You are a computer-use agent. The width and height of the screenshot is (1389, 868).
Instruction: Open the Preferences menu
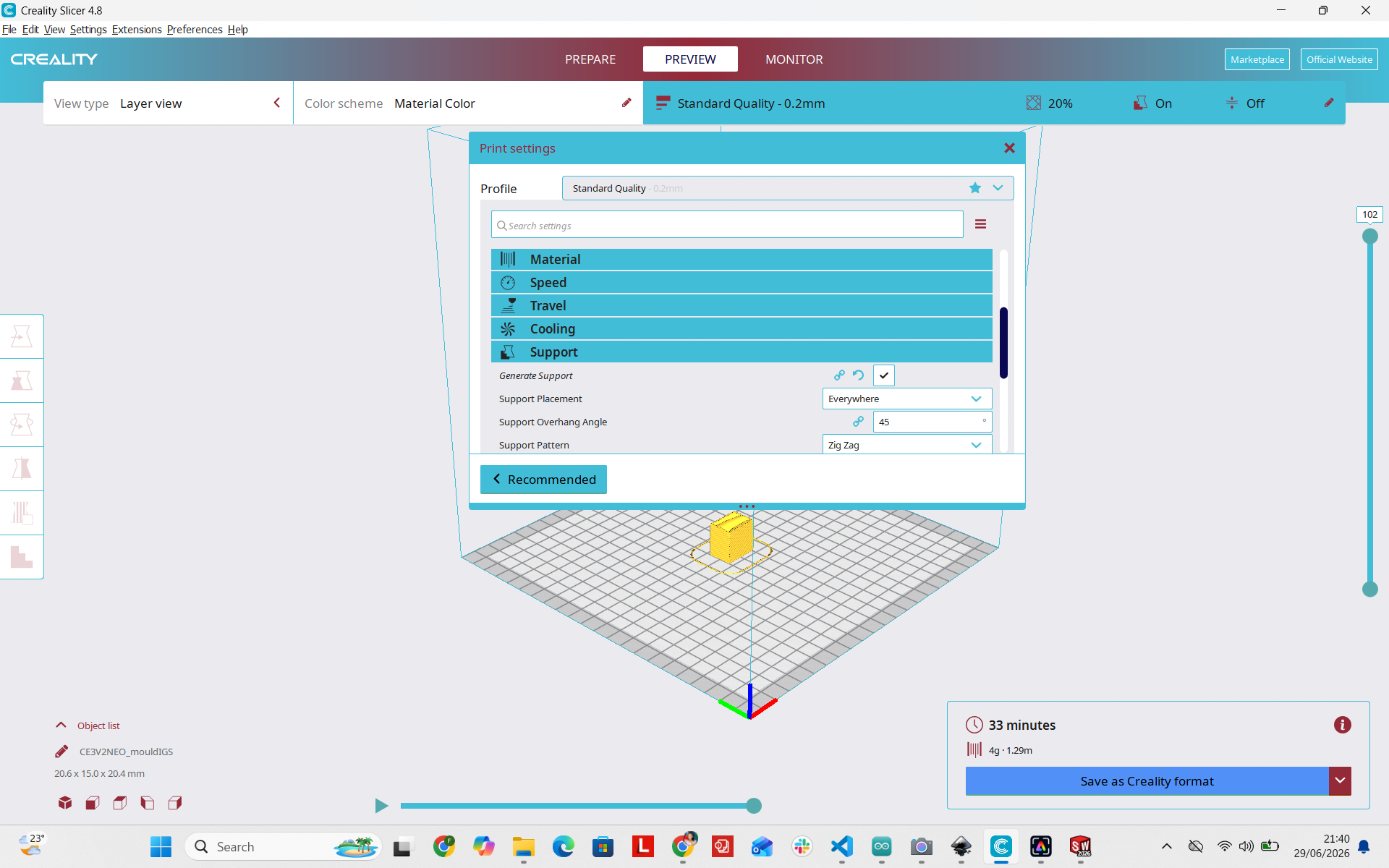click(x=195, y=30)
